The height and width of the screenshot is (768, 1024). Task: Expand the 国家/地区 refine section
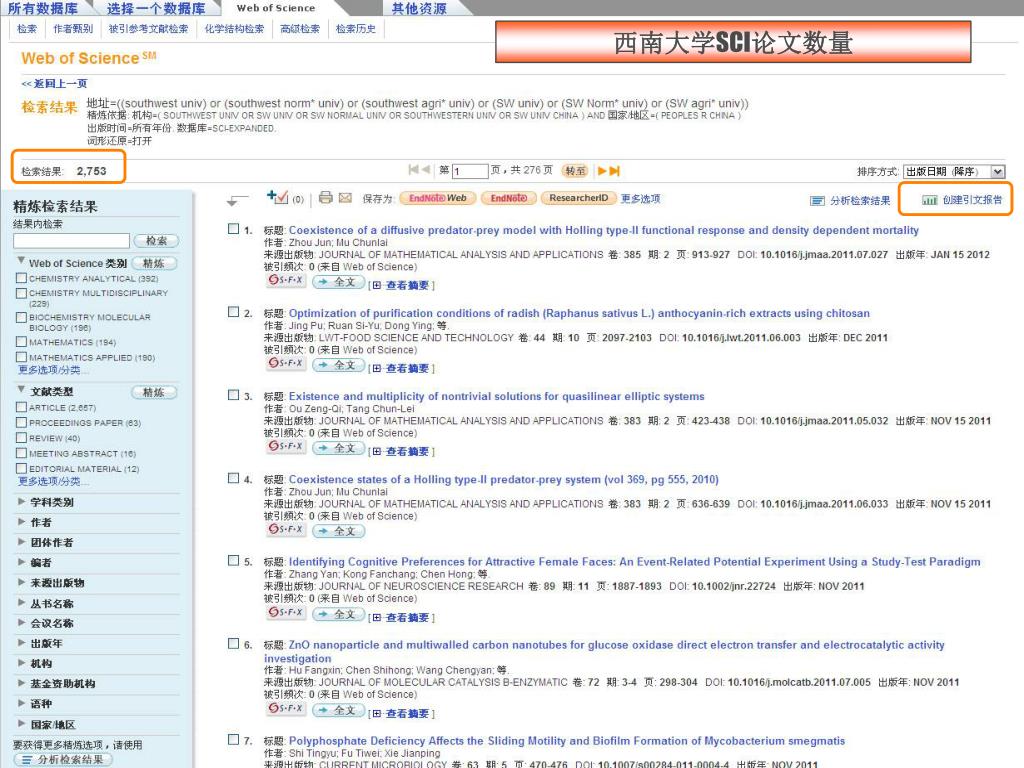point(22,724)
